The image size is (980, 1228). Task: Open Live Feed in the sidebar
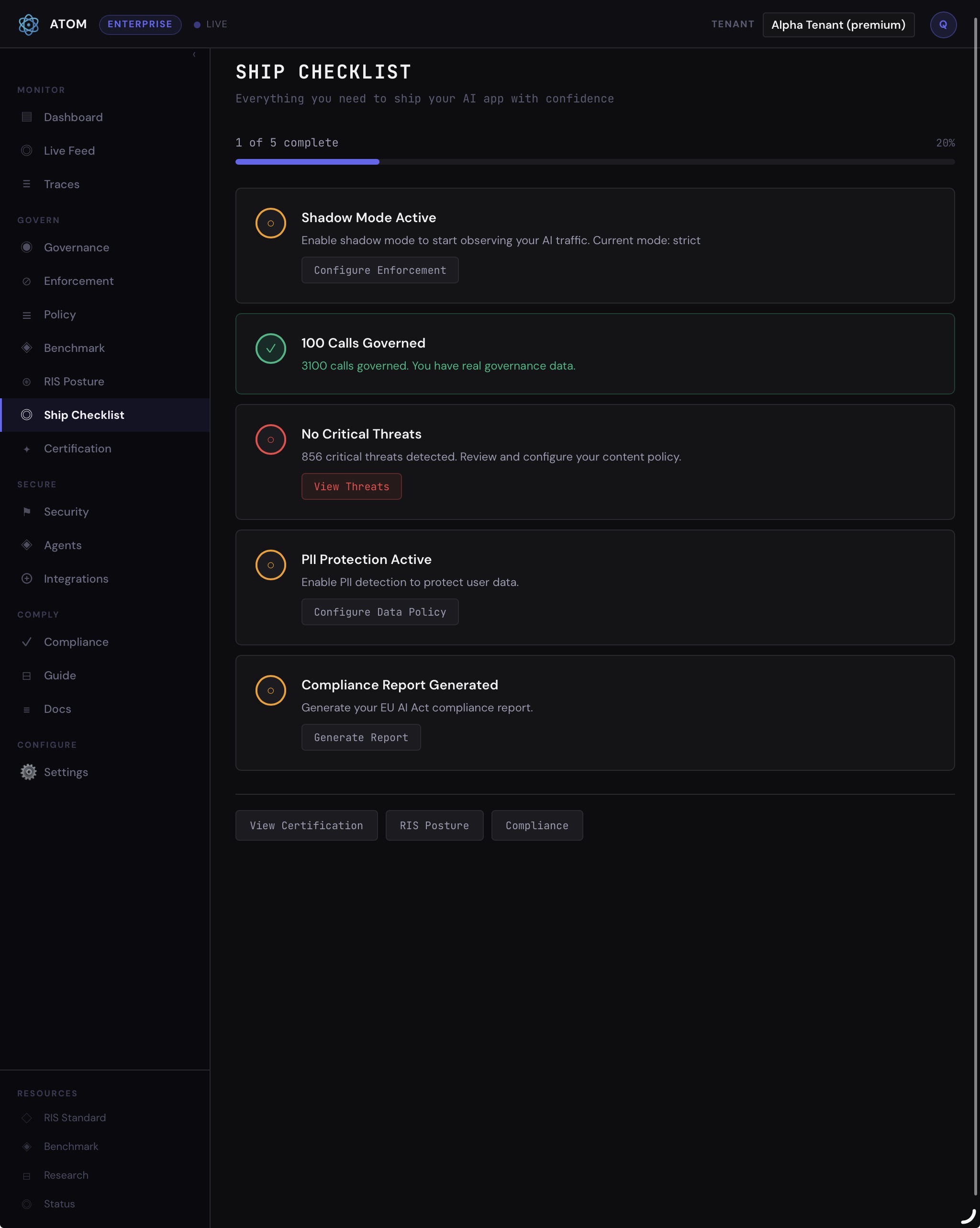click(69, 151)
